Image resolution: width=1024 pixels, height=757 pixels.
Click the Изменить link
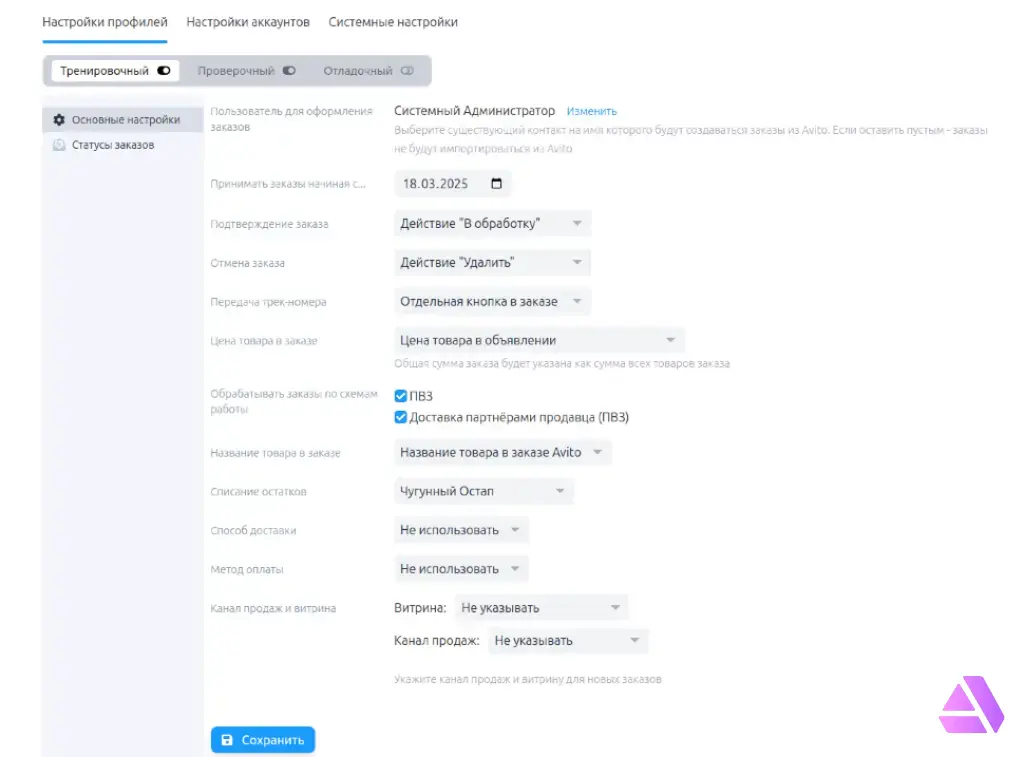[592, 111]
